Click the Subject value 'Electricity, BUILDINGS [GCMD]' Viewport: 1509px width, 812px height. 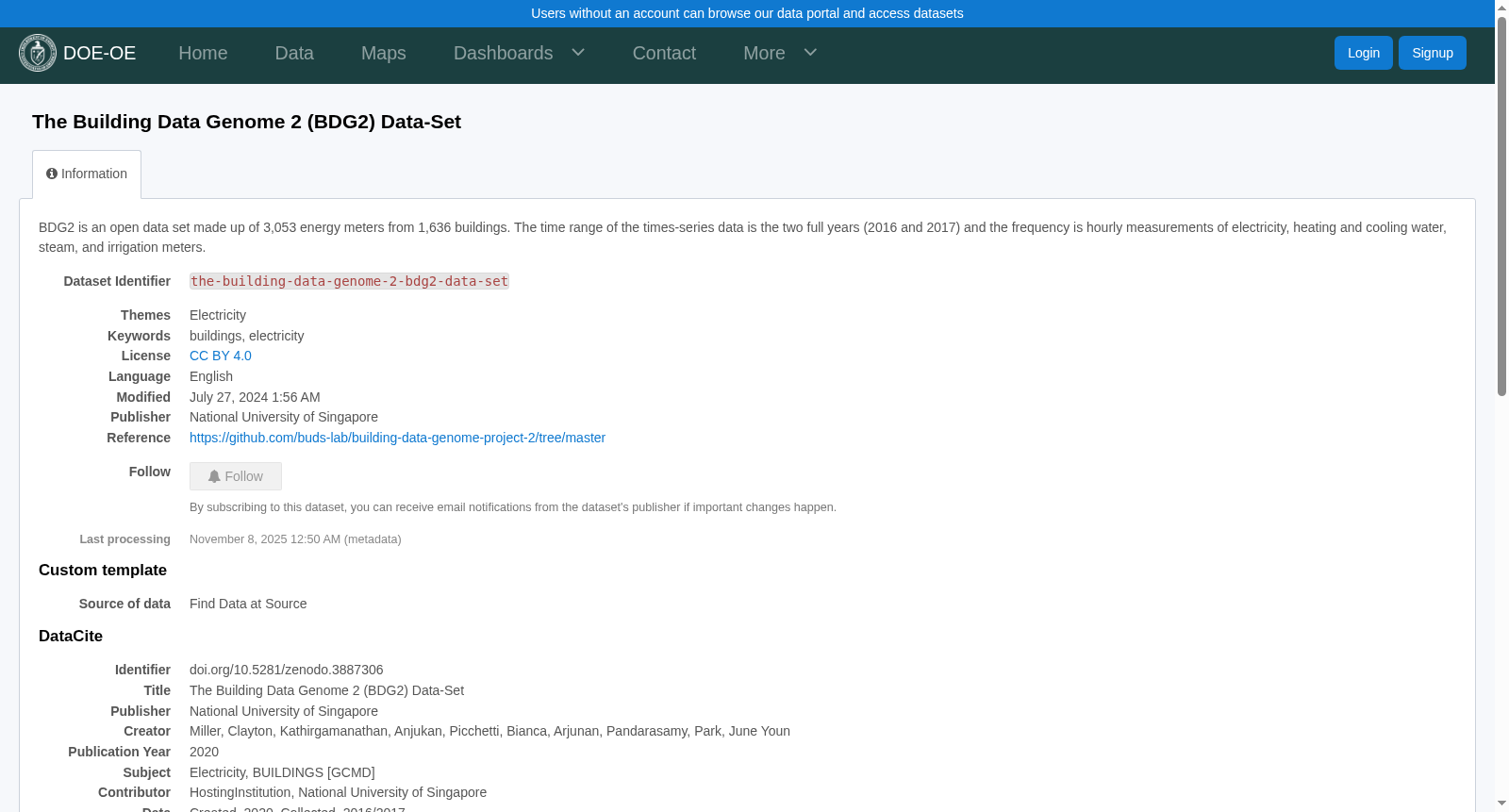(282, 772)
